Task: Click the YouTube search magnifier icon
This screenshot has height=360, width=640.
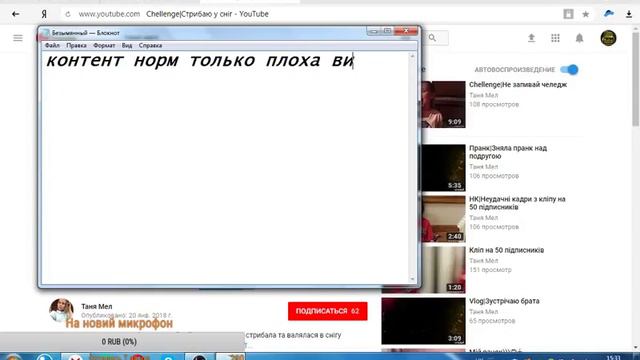Action: pos(432,38)
